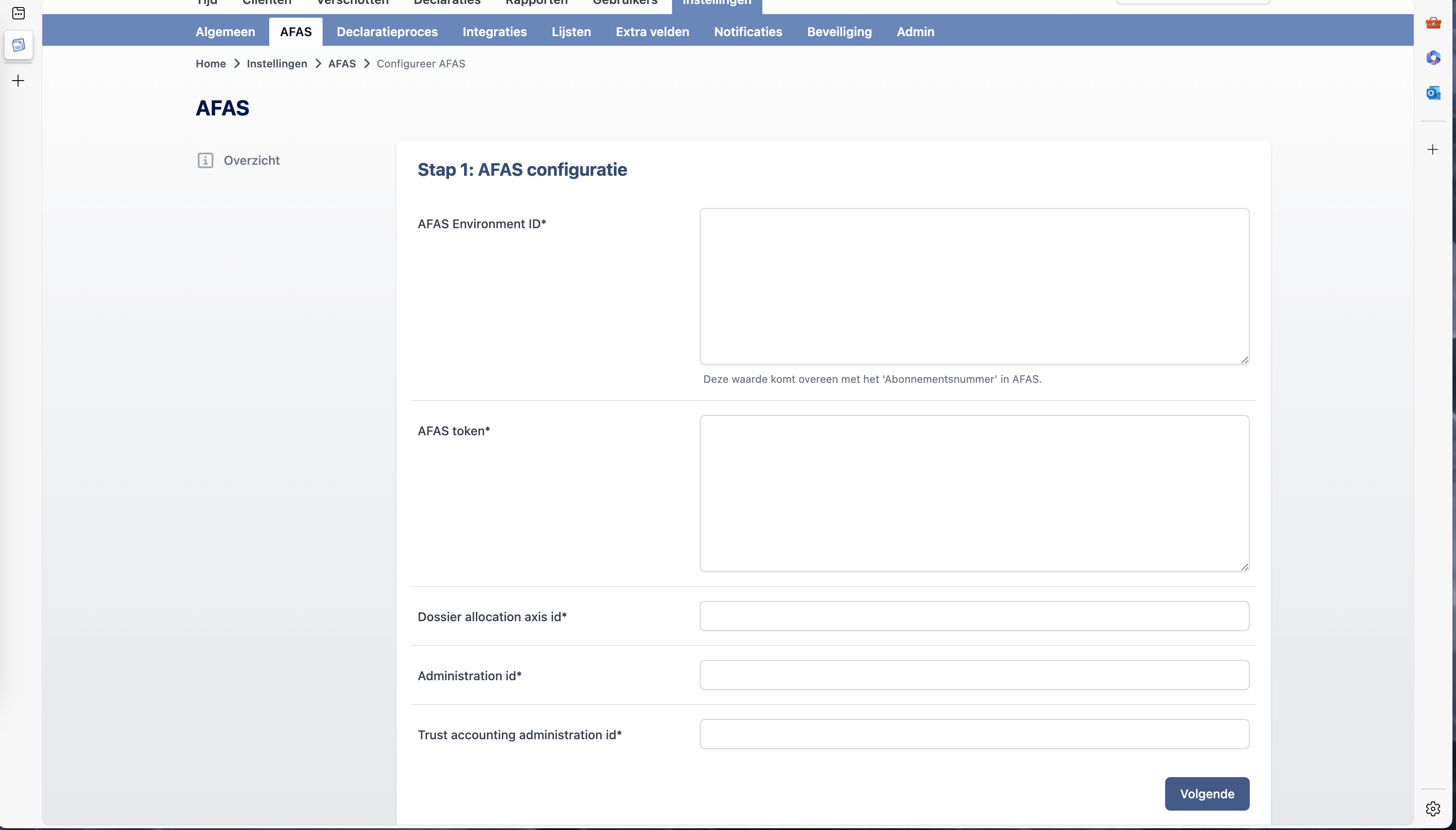Go to the Lijsten tab

571,32
